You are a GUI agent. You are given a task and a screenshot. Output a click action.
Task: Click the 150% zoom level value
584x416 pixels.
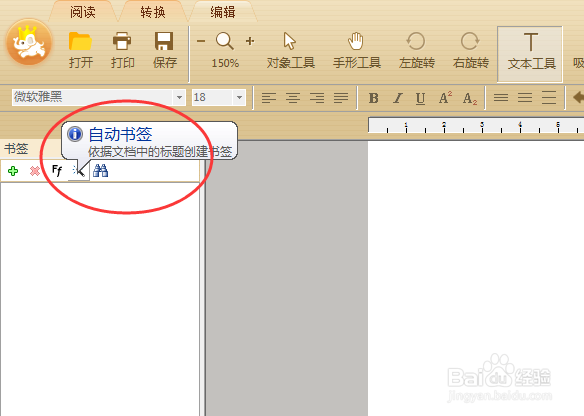[x=225, y=63]
